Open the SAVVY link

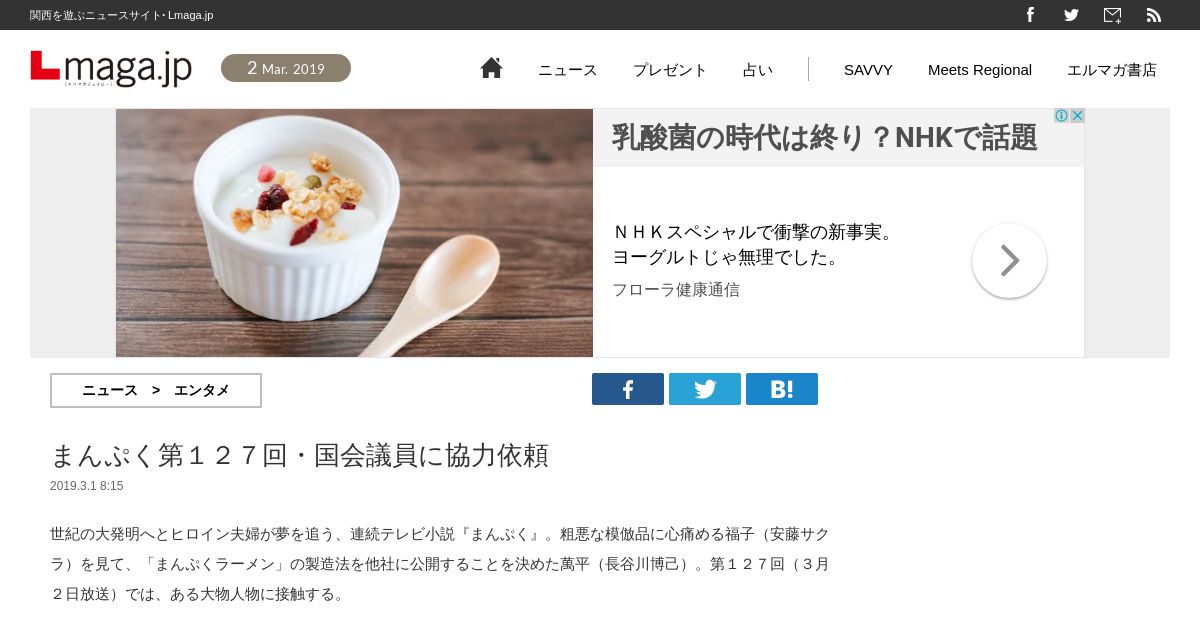868,70
